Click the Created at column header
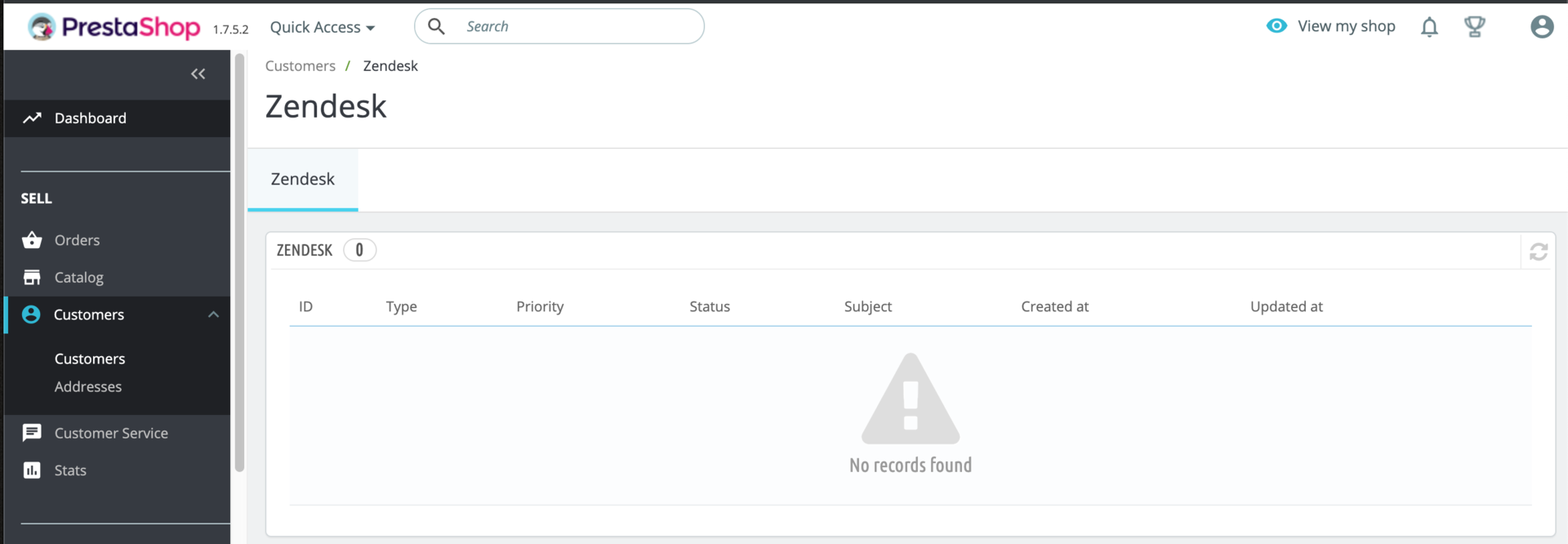This screenshot has height=544, width=1568. 1054,306
